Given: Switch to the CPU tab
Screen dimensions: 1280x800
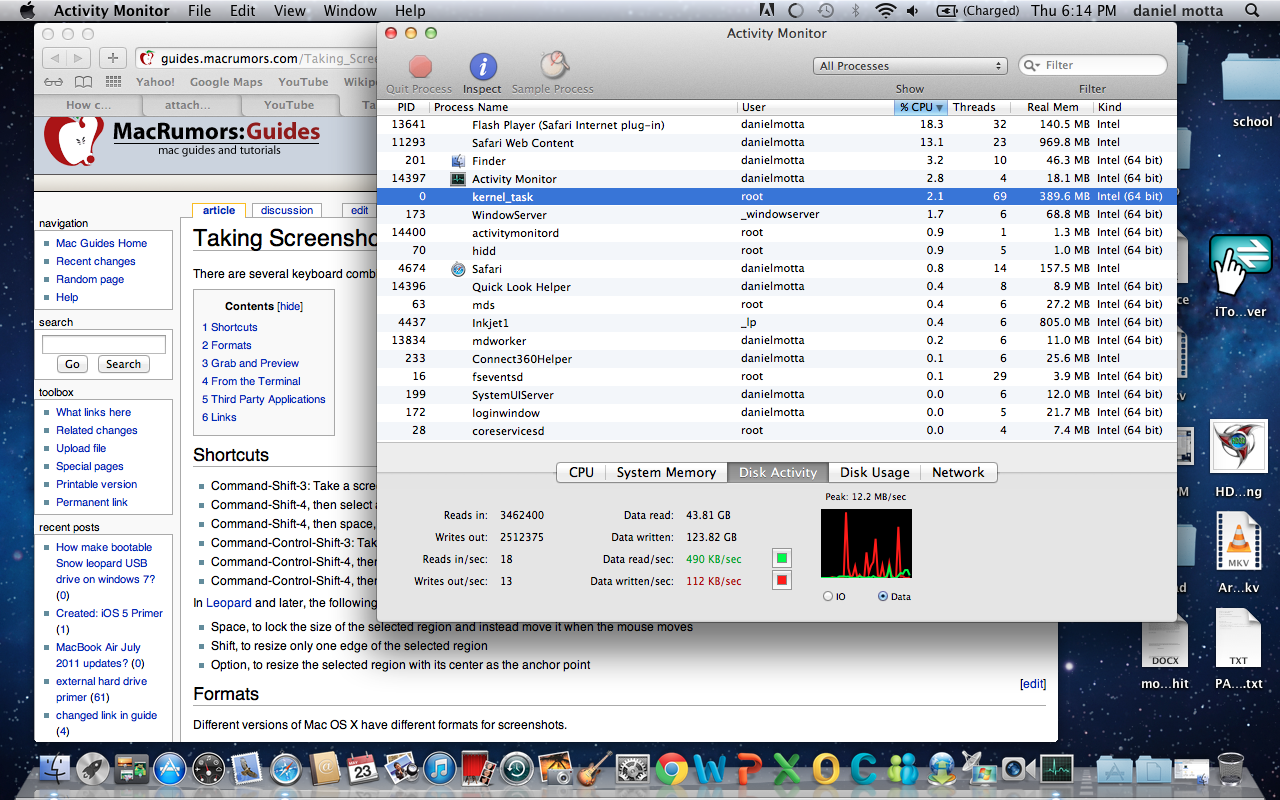Looking at the screenshot, I should click(x=581, y=472).
